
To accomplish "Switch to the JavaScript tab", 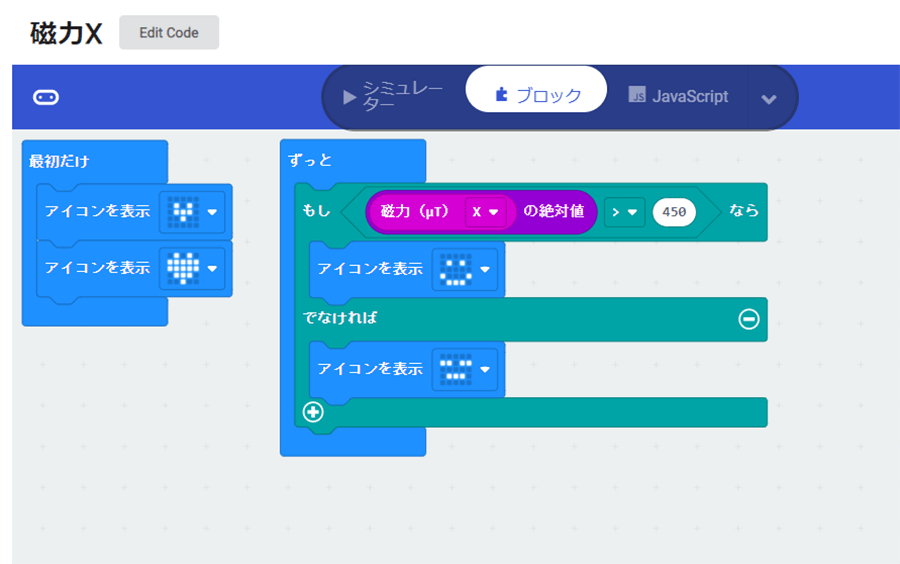I will [678, 96].
